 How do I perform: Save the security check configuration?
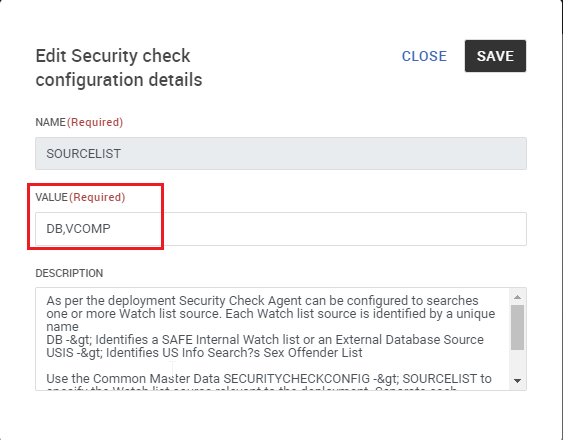point(495,56)
